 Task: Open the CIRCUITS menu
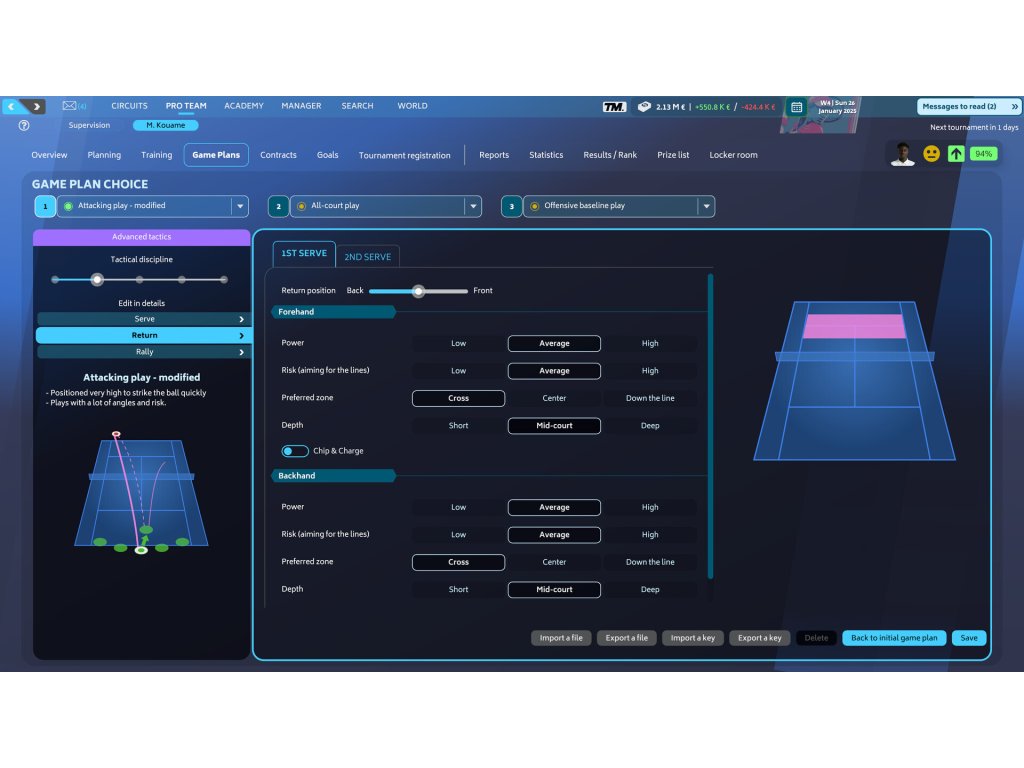point(129,106)
